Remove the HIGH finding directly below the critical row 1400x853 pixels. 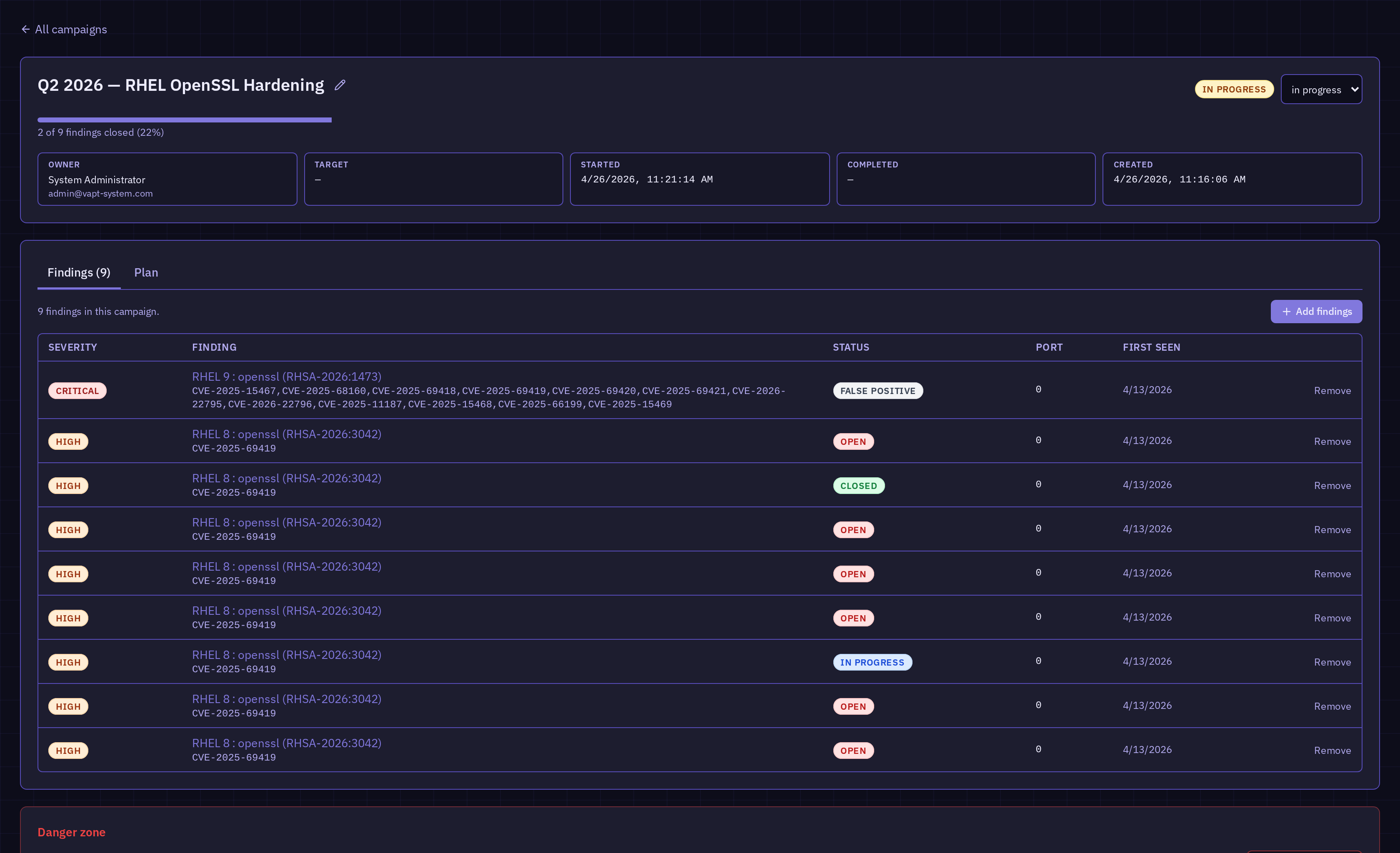[1332, 441]
